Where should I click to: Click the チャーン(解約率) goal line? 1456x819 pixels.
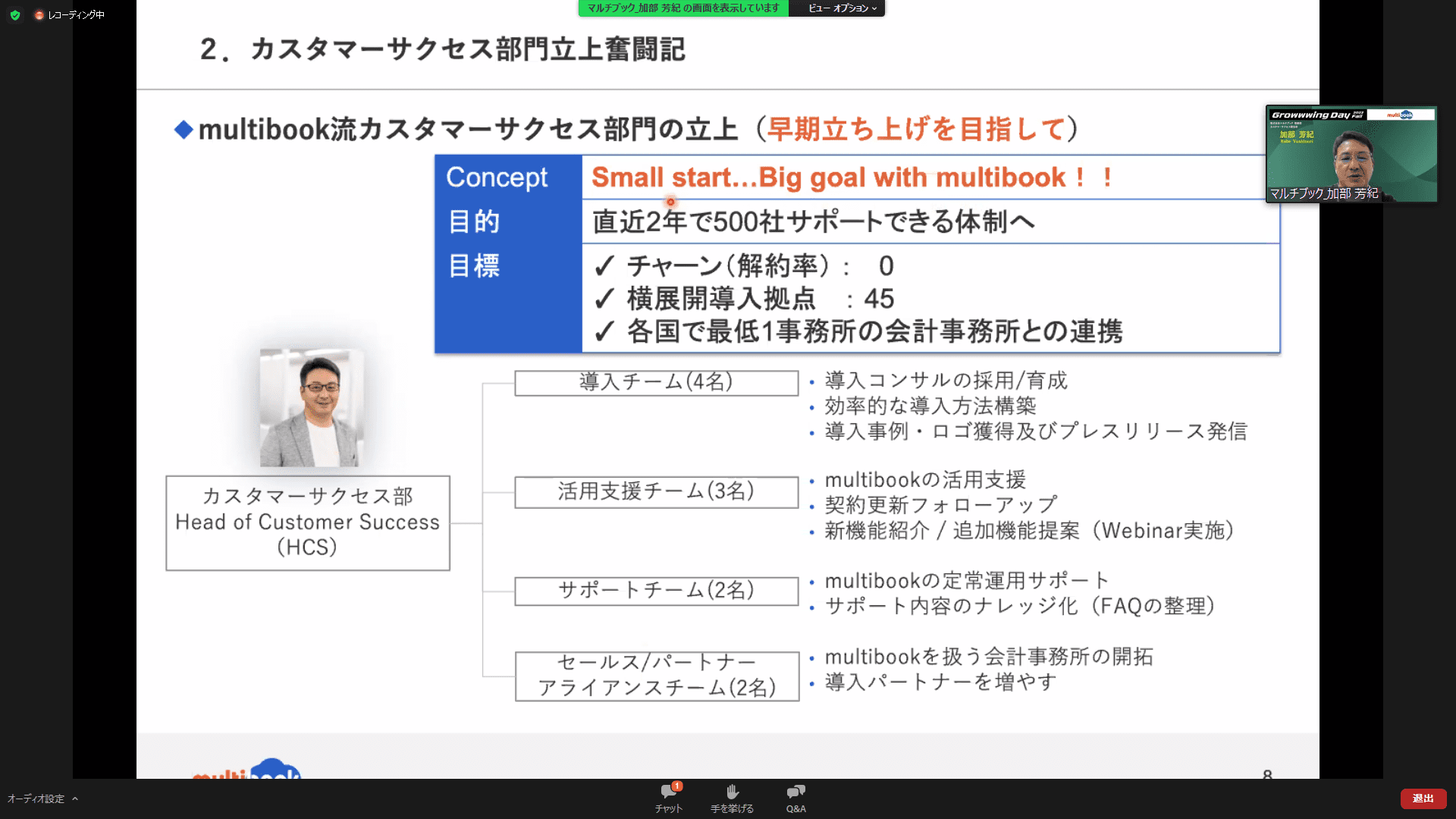pyautogui.click(x=745, y=266)
